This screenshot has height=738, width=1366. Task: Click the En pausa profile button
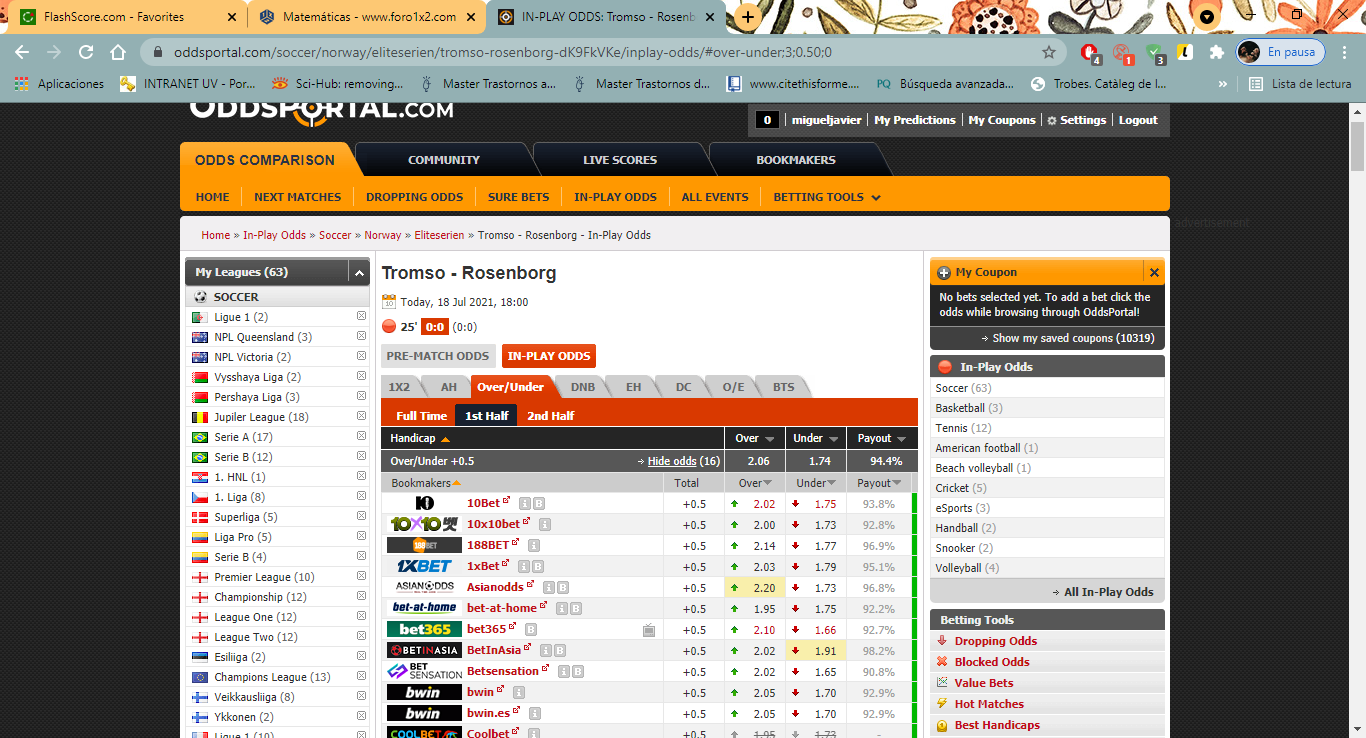[1280, 52]
